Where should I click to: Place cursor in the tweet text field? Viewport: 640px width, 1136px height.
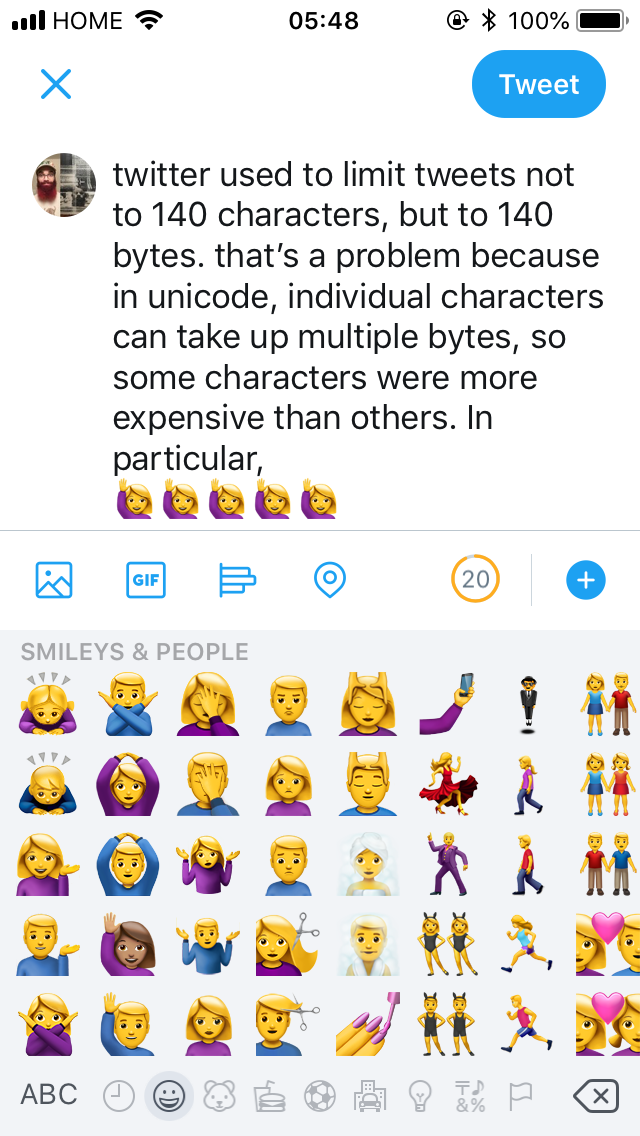coord(359,337)
